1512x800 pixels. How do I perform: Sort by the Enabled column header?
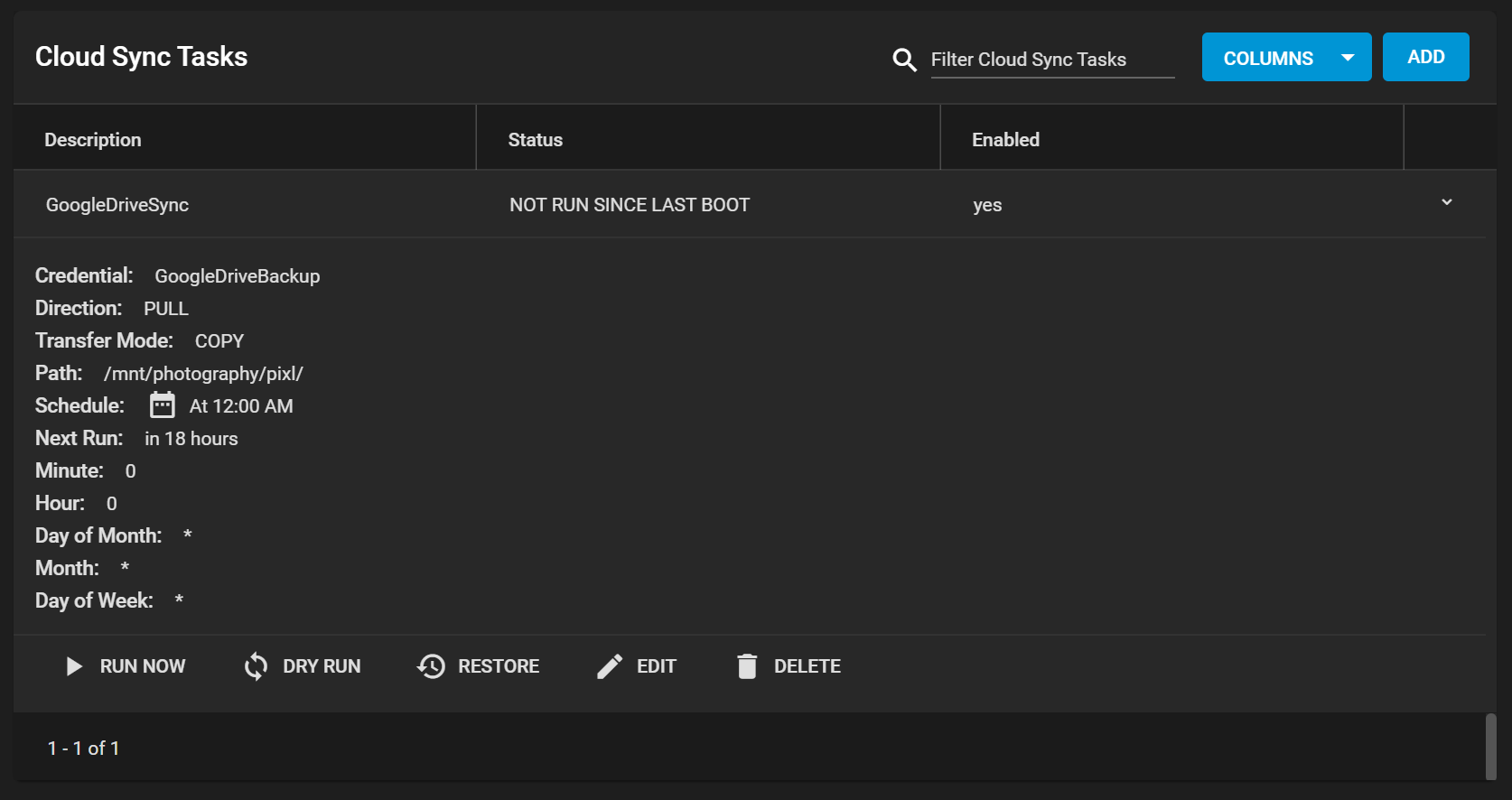click(x=1005, y=140)
